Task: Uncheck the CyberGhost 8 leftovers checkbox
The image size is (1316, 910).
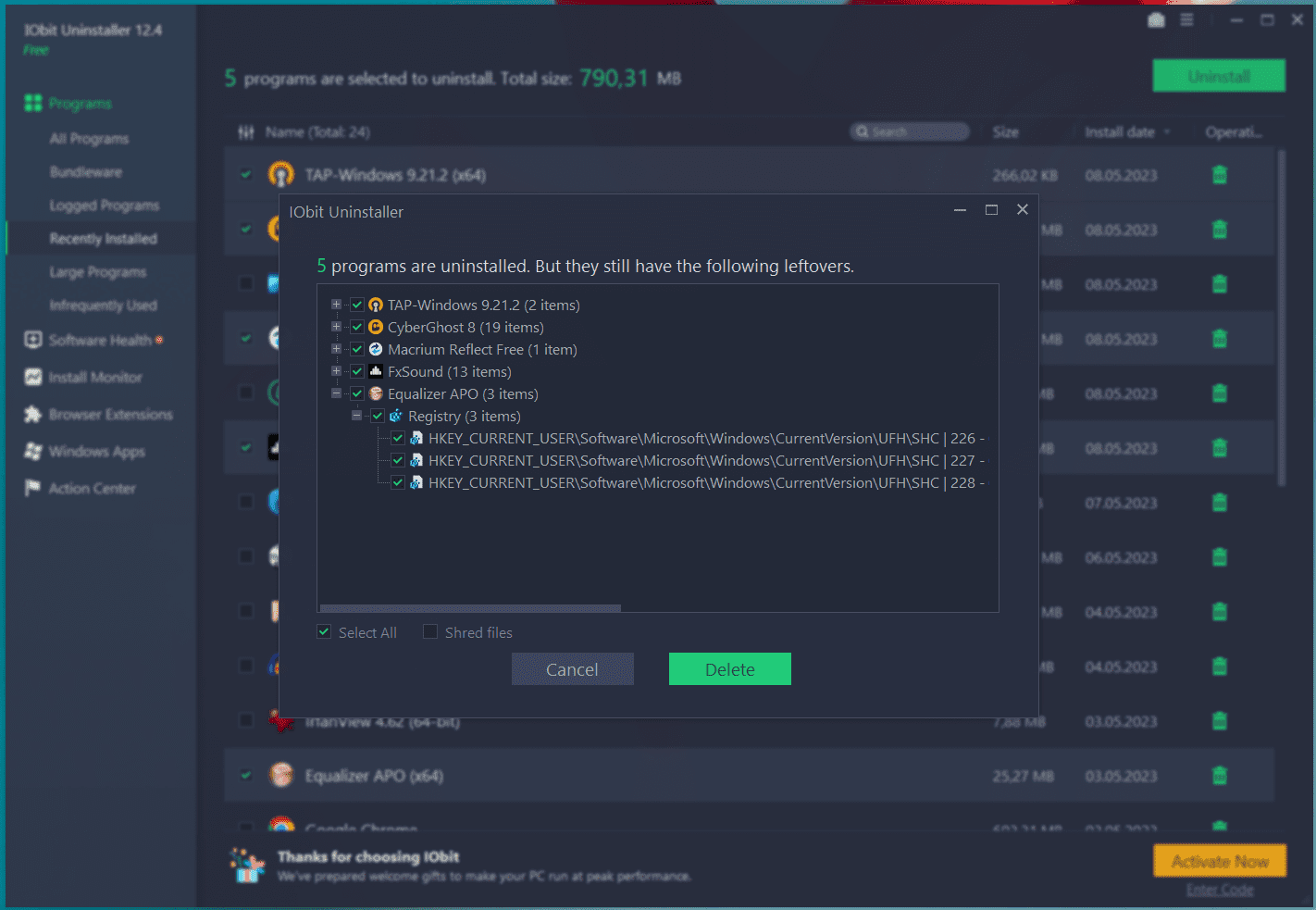Action: tap(357, 327)
